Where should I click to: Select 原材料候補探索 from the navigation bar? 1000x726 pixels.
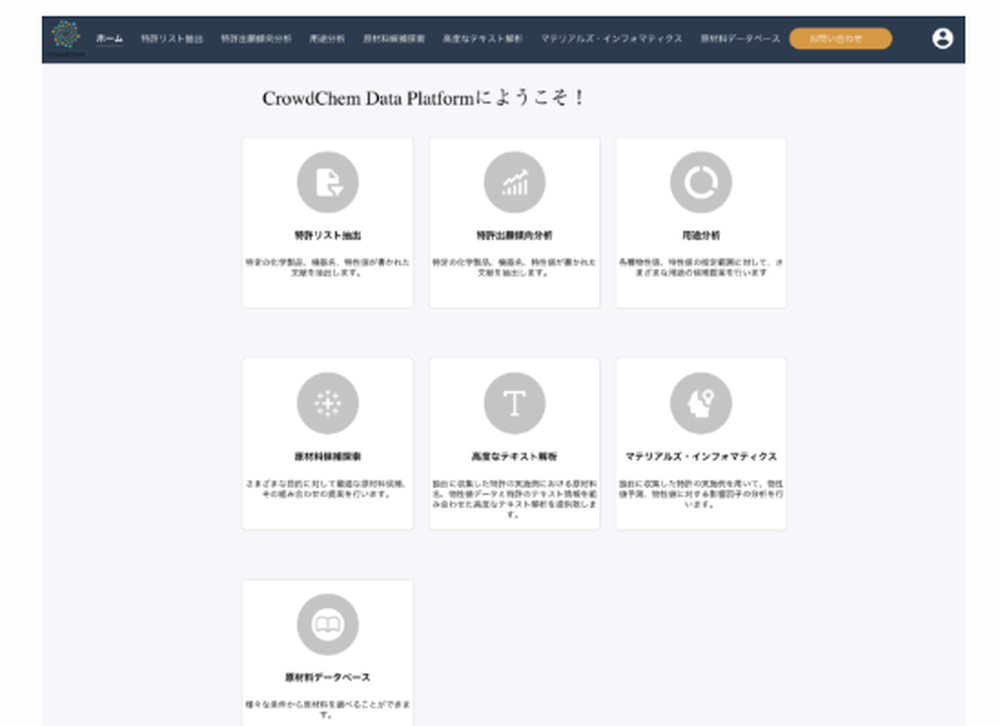point(393,38)
